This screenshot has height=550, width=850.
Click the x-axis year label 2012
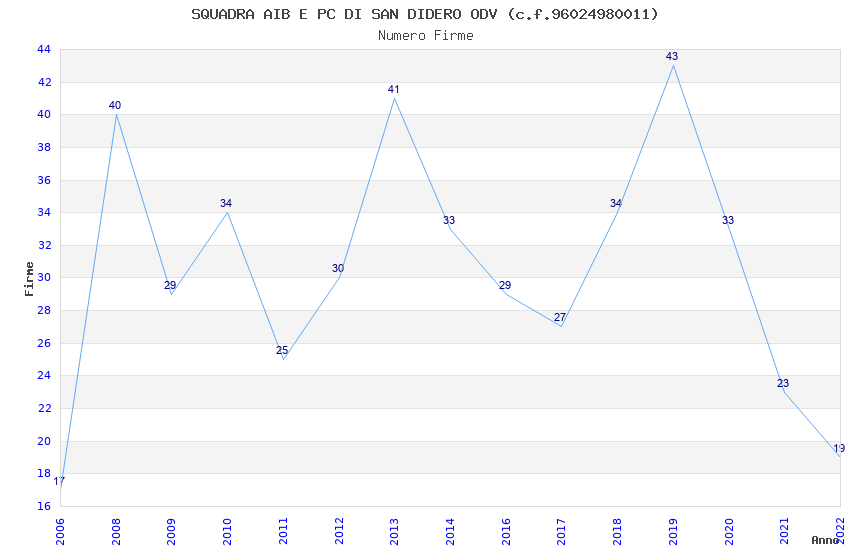tap(339, 531)
